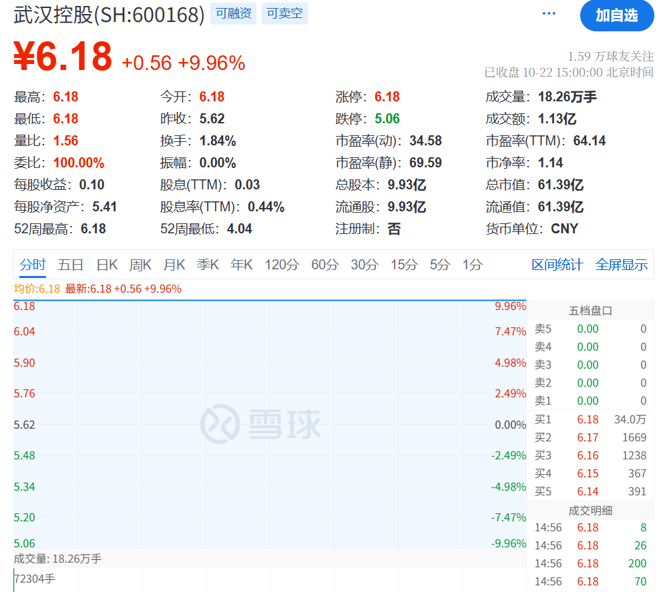Switch to the 60分 interval tab

(x=325, y=265)
